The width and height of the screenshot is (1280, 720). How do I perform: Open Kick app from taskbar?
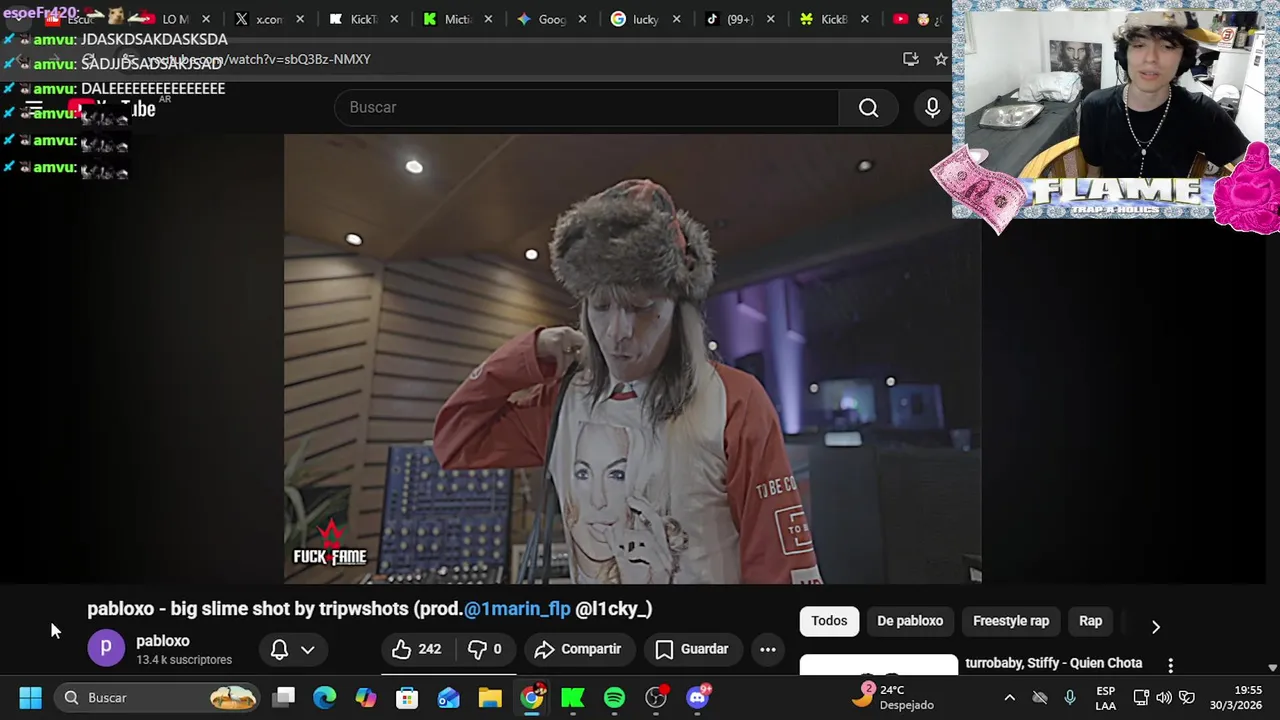[x=573, y=697]
